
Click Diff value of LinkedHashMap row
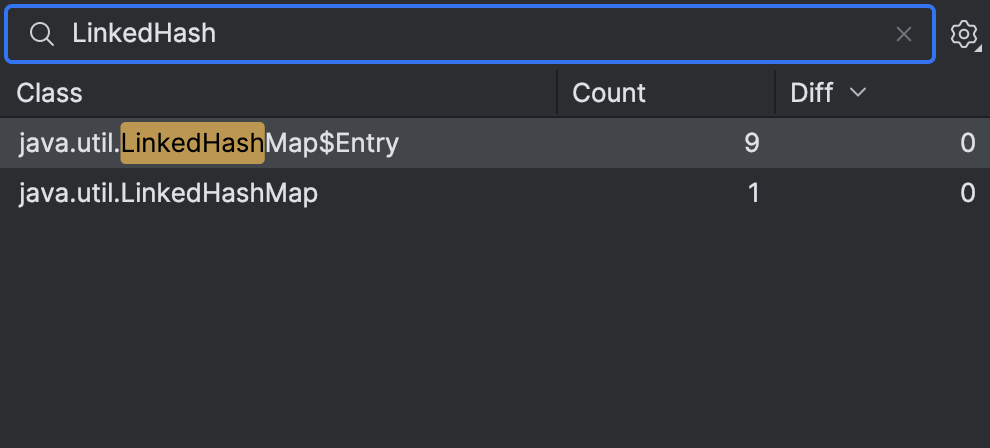[x=967, y=193]
